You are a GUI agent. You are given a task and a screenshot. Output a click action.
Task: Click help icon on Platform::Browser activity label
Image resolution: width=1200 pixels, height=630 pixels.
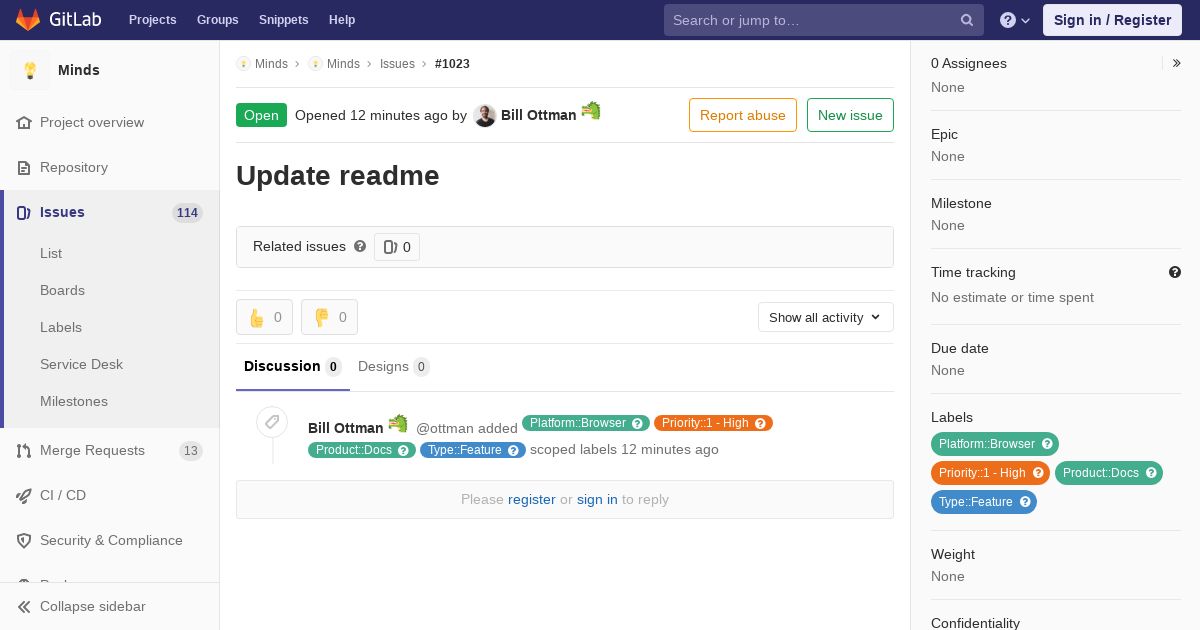tap(637, 423)
